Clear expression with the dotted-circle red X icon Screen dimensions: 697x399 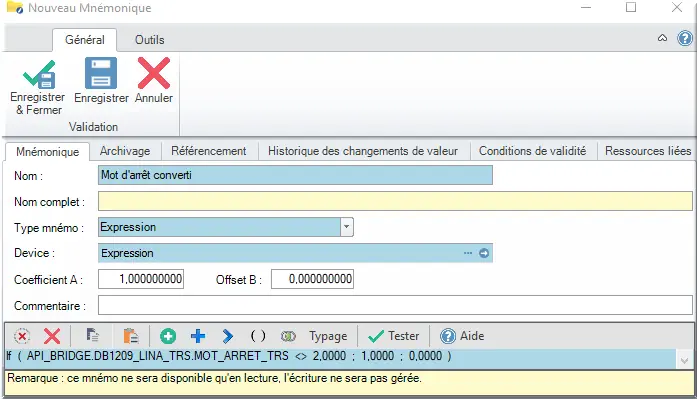tap(22, 336)
